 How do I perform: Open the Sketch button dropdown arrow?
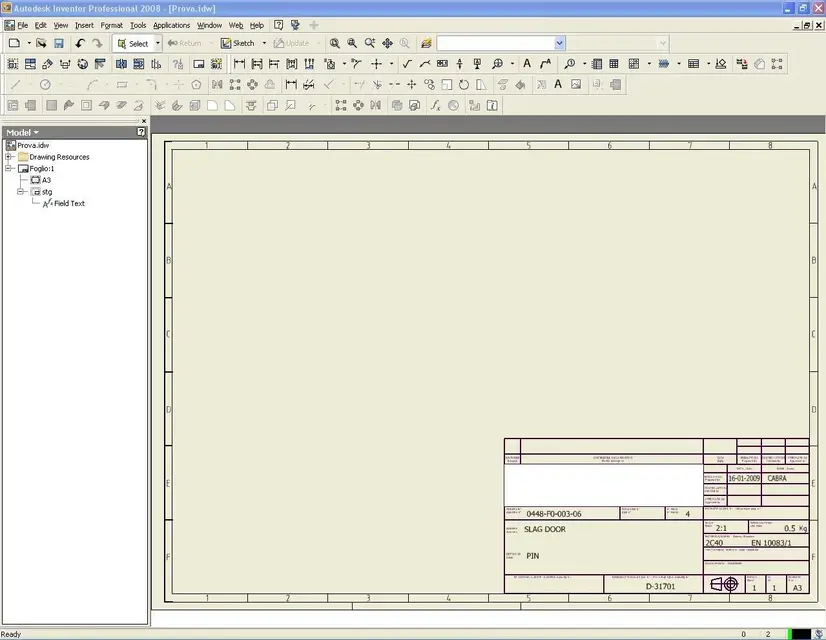click(264, 43)
